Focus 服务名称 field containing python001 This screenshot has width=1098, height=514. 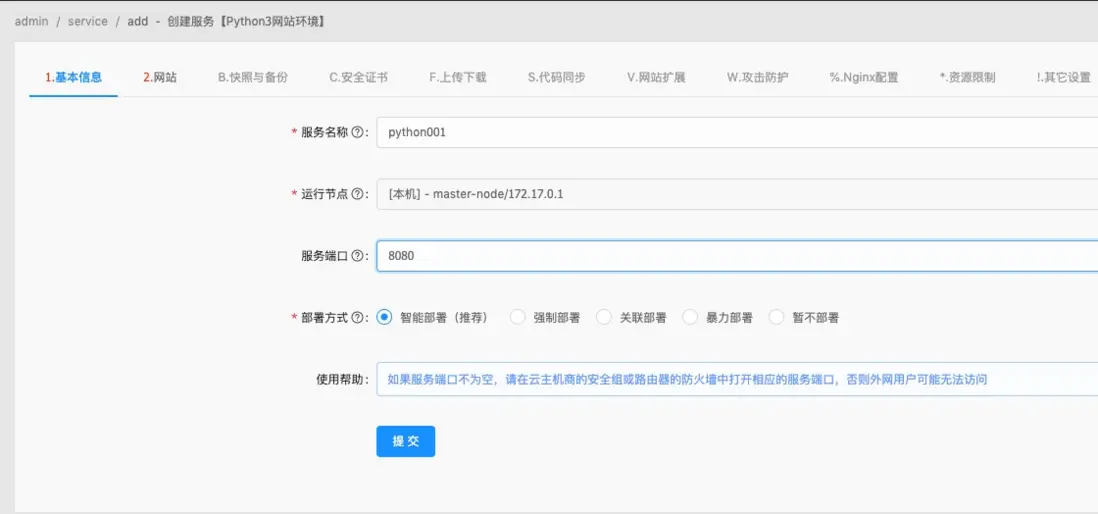[x=737, y=132]
